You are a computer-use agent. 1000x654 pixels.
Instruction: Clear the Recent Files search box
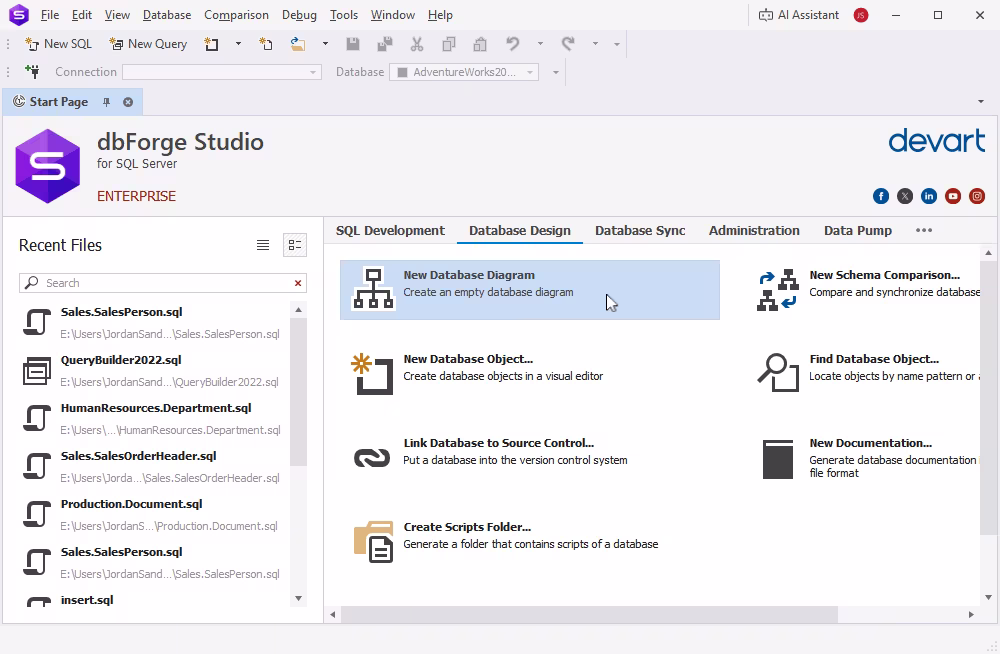(298, 283)
